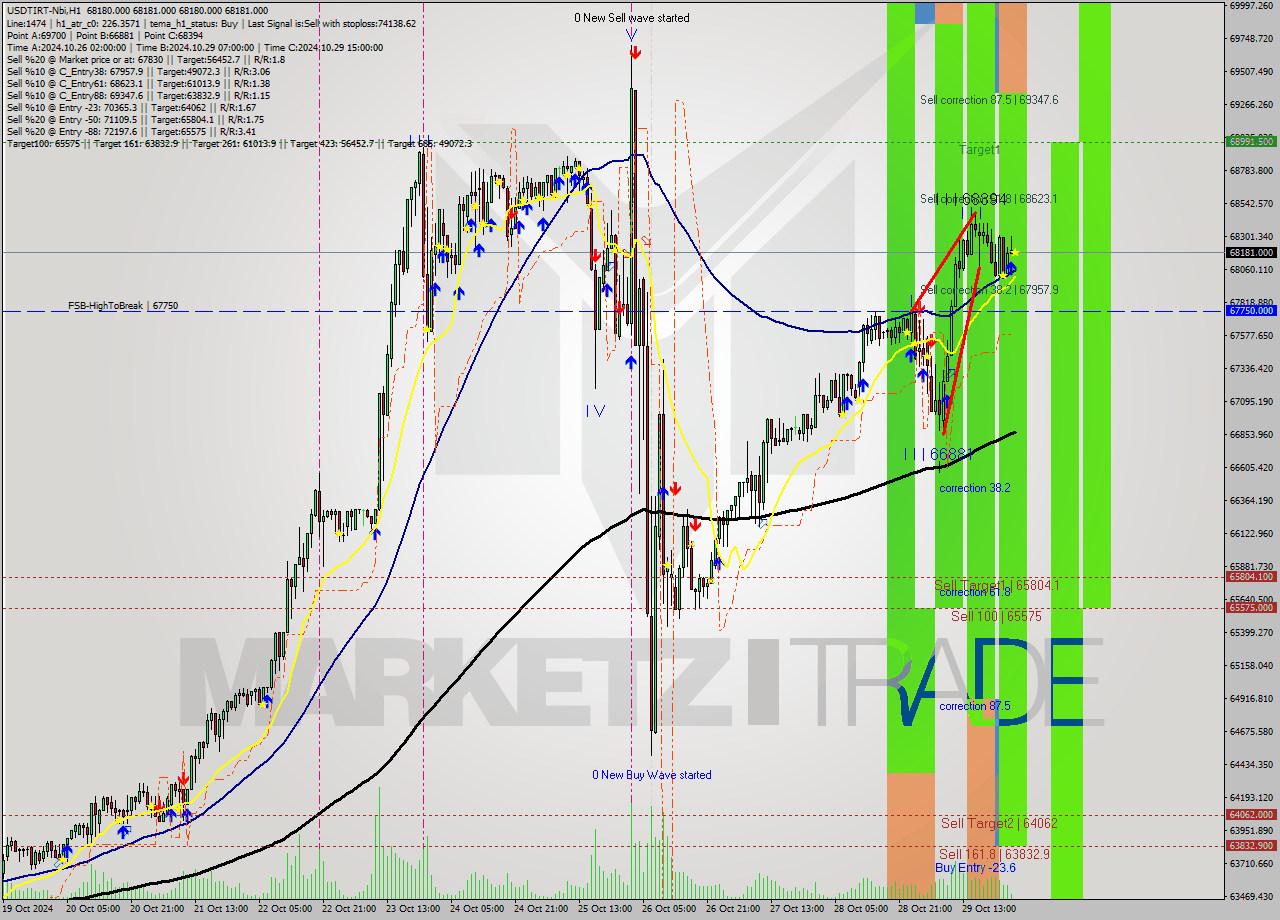Image resolution: width=1280 pixels, height=920 pixels.
Task: Click the 64916.810 price axis value
Action: click(1251, 699)
